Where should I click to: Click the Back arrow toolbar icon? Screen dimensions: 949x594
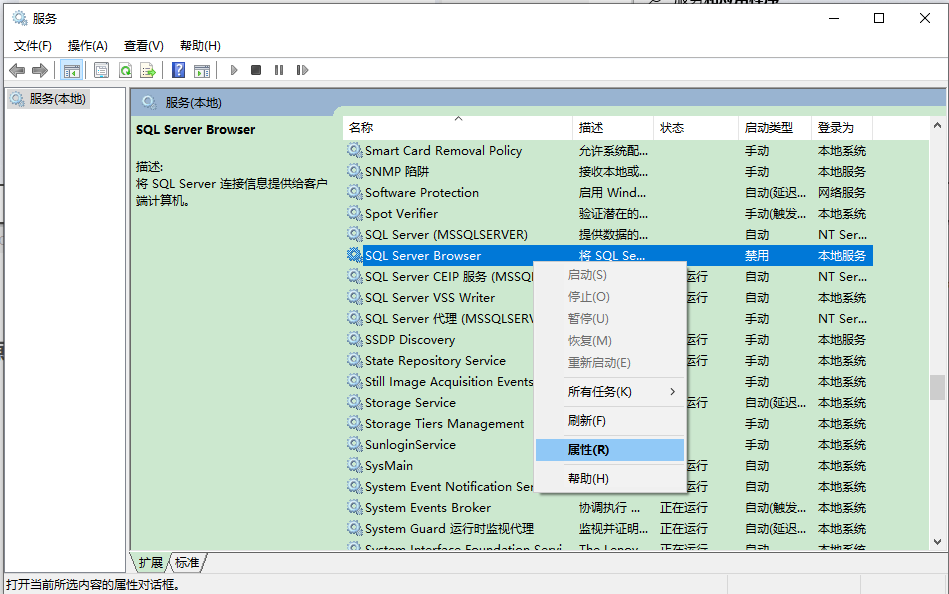17,70
